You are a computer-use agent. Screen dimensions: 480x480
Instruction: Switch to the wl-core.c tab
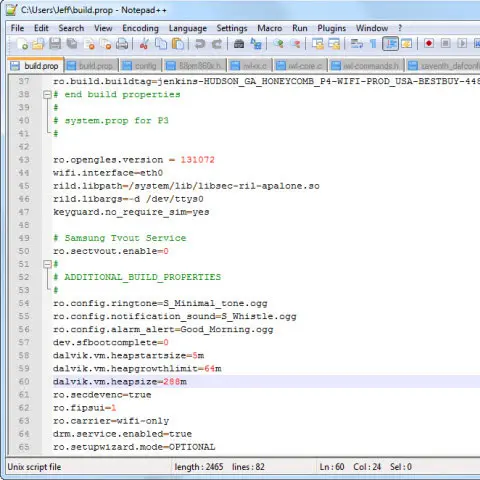[300, 66]
